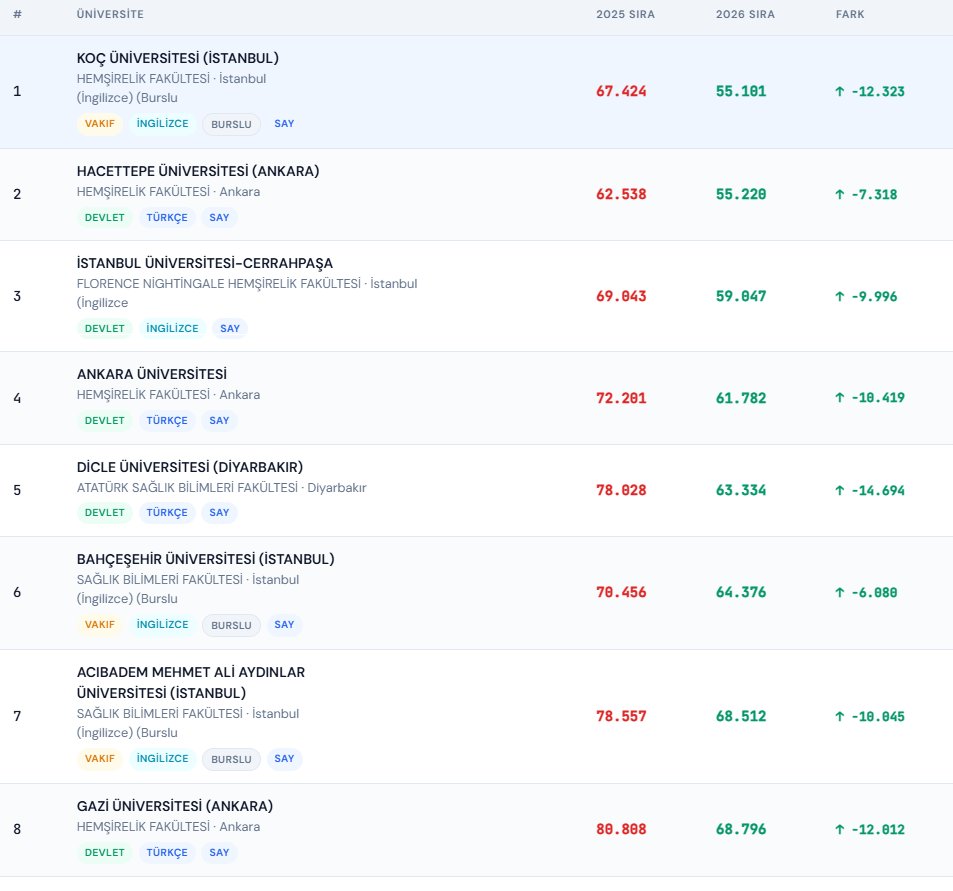Click SAY tag in Gazi Üniversitesi row
The width and height of the screenshot is (953, 891).
click(x=219, y=852)
